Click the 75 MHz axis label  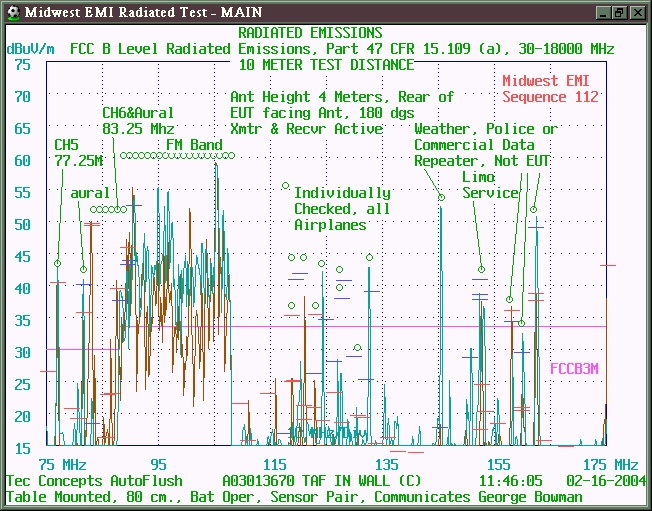[x=62, y=465]
